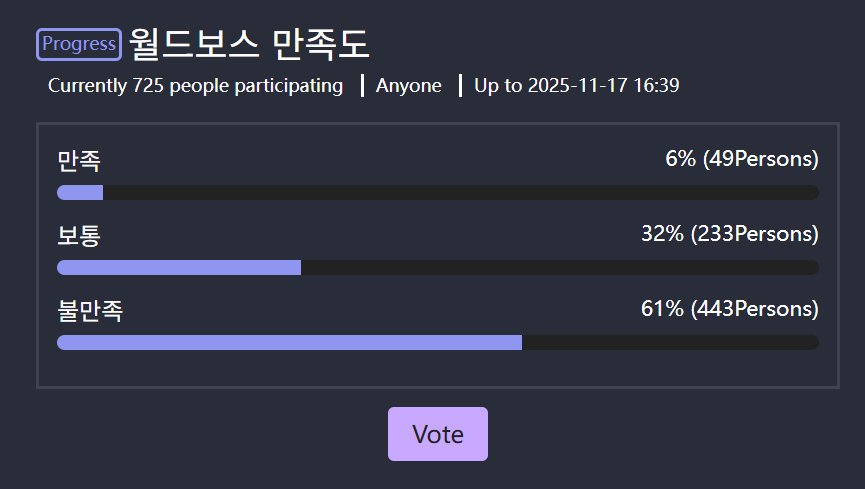Select the 보통 poll option
This screenshot has width=865, height=489.
79,235
